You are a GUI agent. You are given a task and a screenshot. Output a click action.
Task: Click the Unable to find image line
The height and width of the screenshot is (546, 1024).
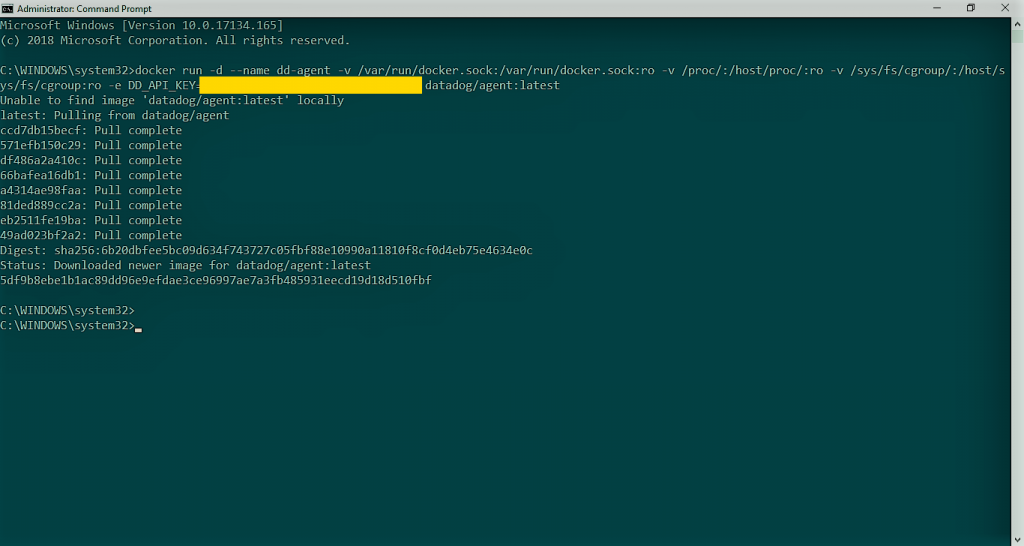pyautogui.click(x=172, y=100)
